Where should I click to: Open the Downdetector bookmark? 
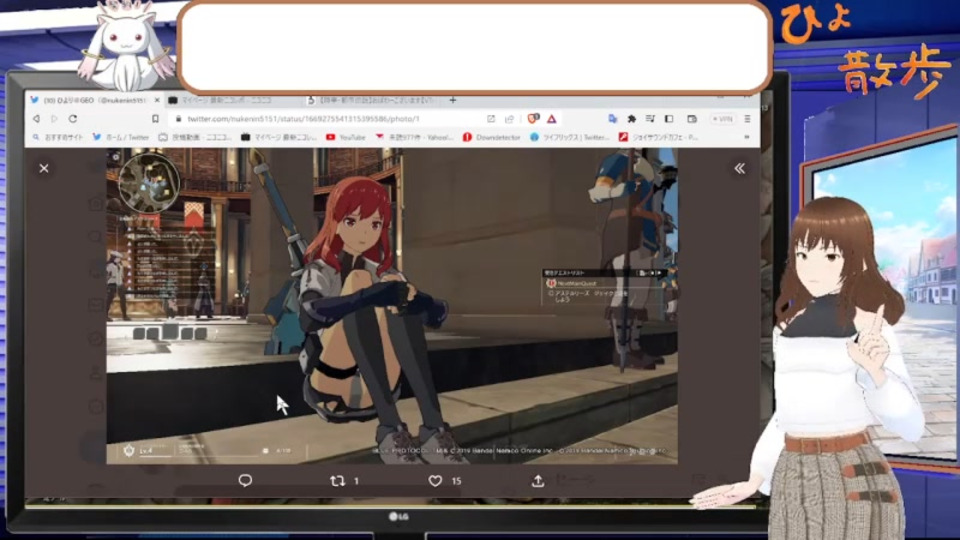pos(492,137)
